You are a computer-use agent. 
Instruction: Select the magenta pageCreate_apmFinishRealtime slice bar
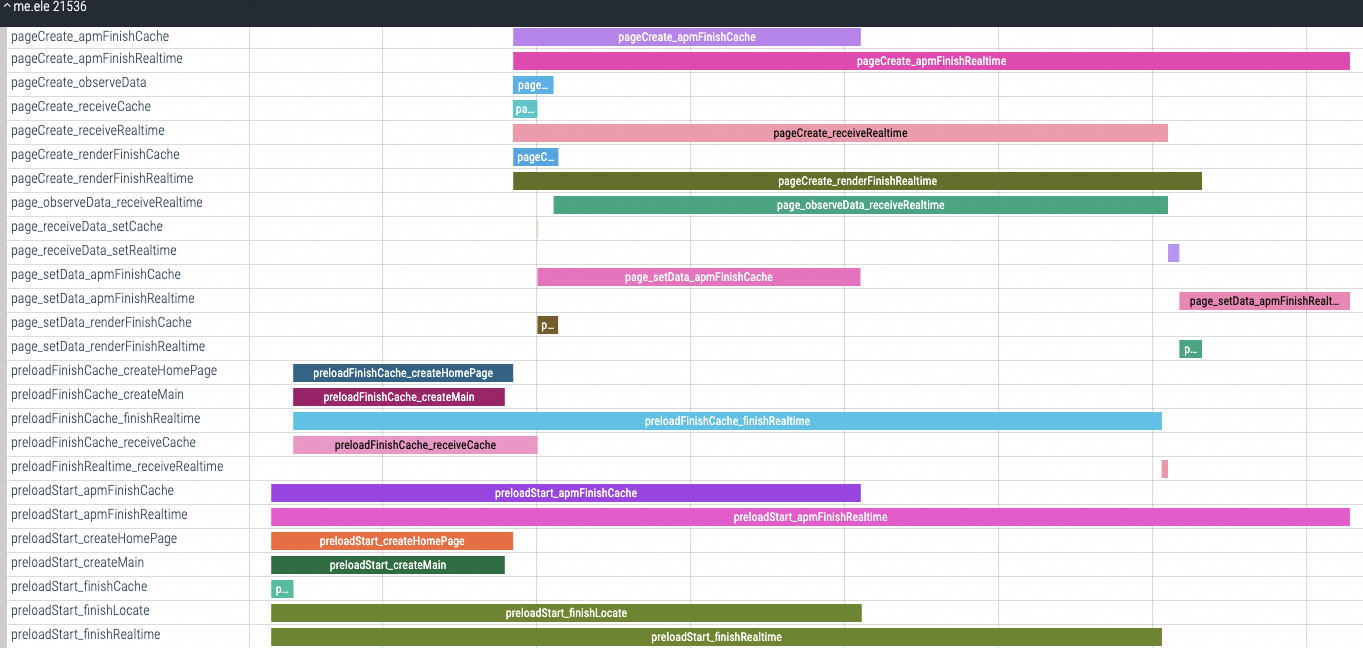(x=930, y=61)
